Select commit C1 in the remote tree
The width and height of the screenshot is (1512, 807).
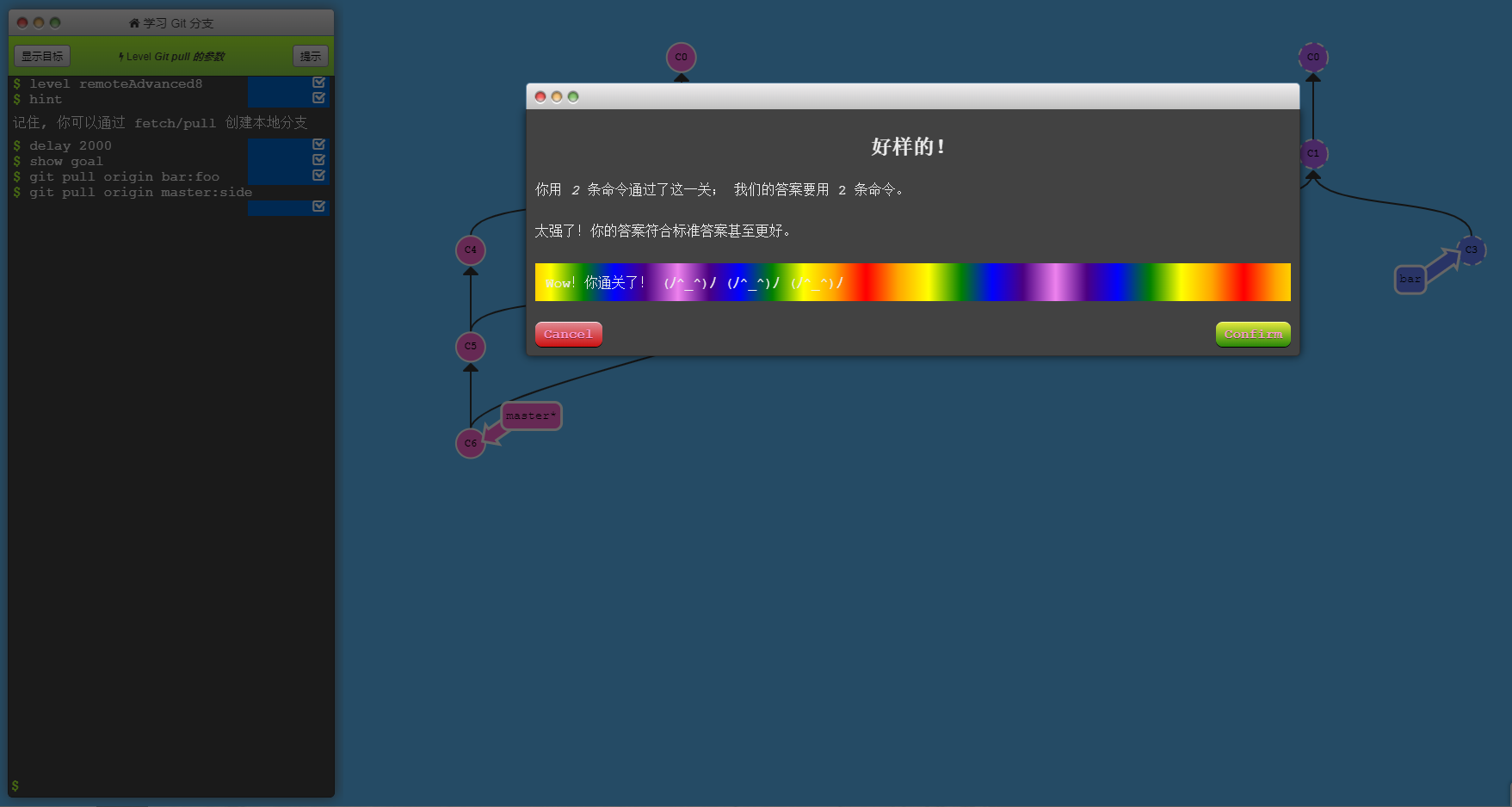click(1314, 154)
